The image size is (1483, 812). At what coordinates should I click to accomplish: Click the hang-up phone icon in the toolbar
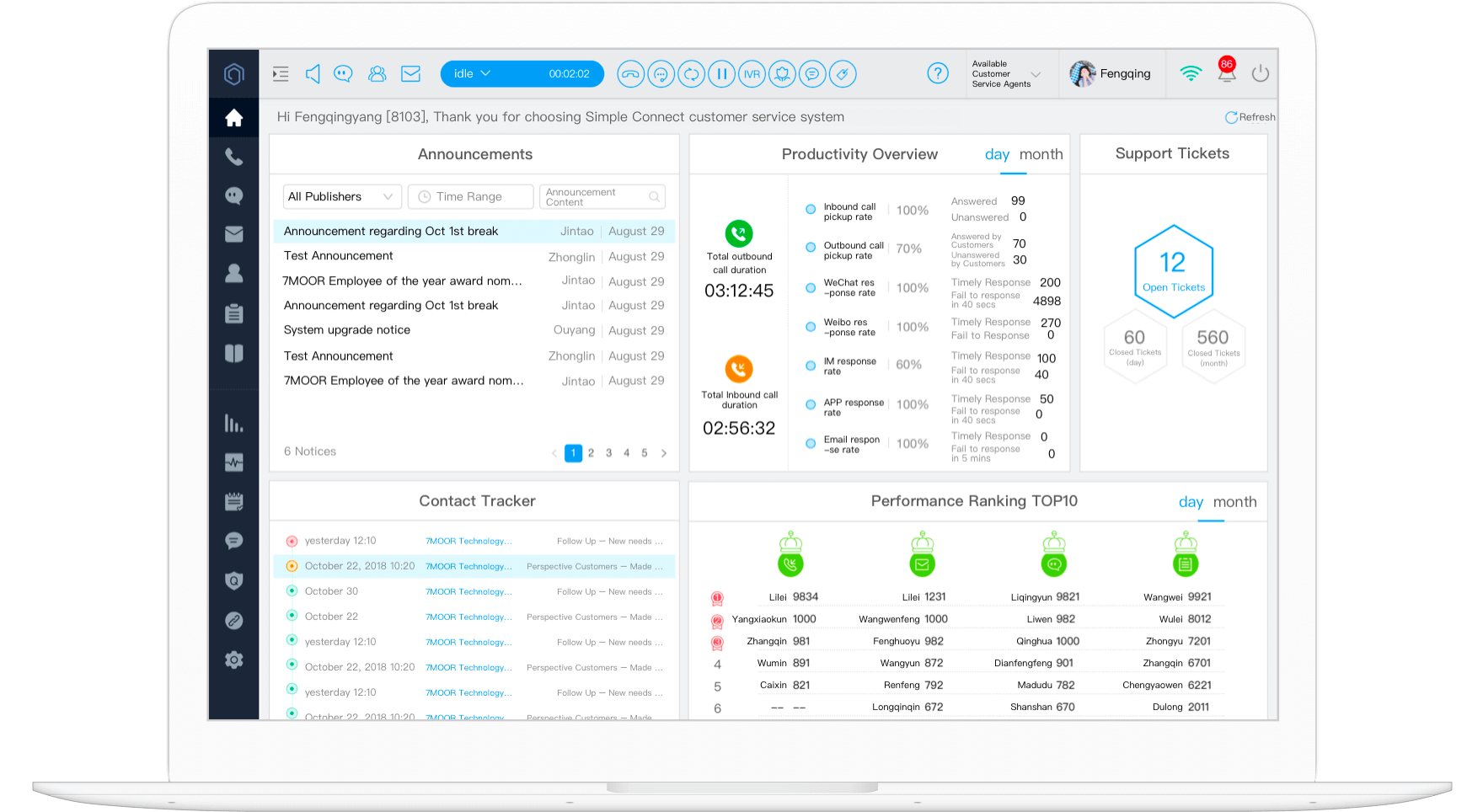[630, 73]
